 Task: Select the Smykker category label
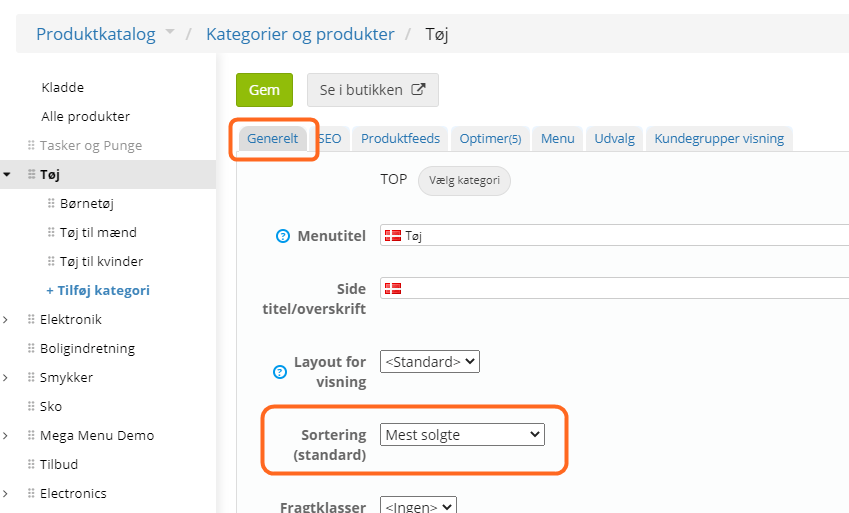(67, 378)
